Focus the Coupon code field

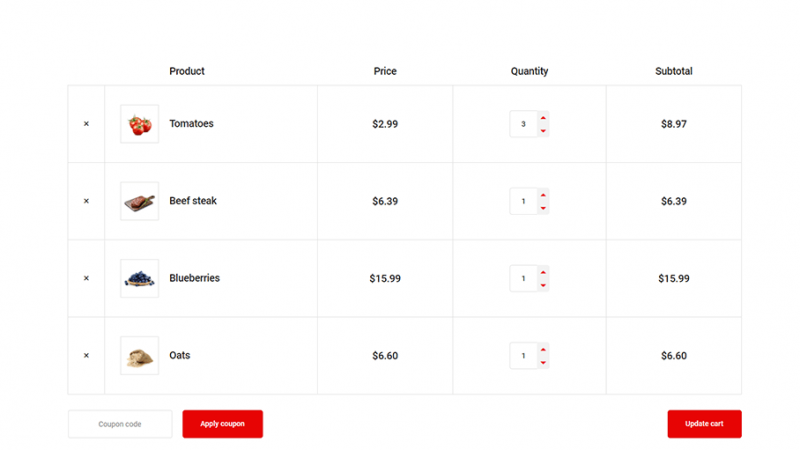point(120,424)
